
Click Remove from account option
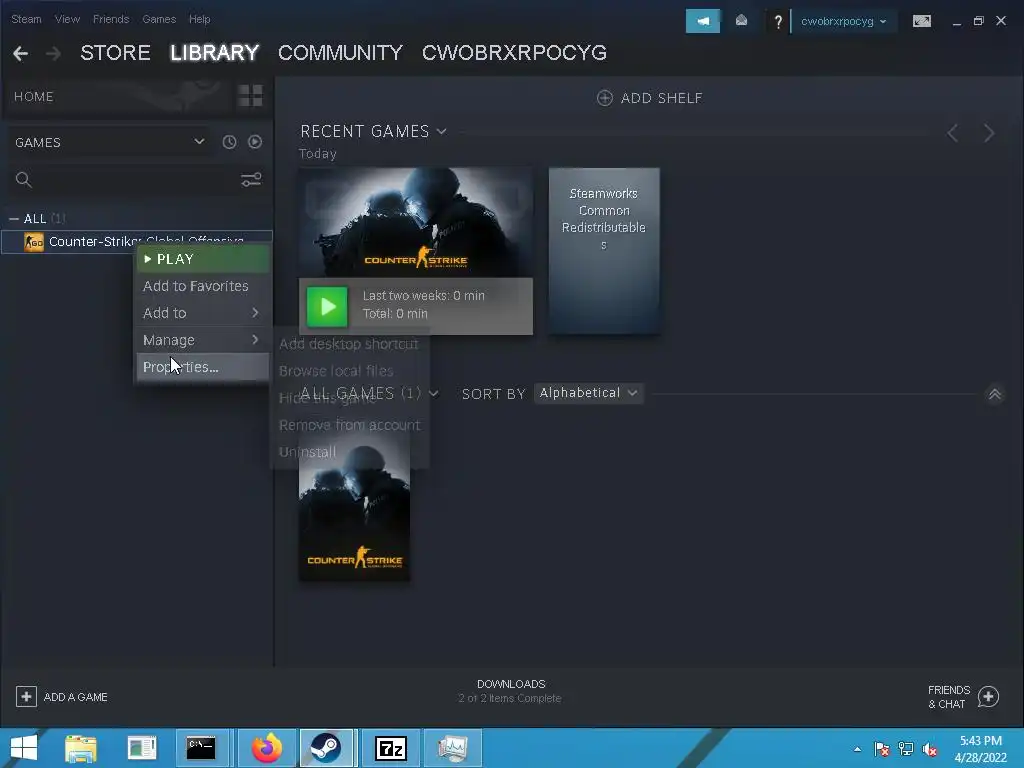point(349,425)
